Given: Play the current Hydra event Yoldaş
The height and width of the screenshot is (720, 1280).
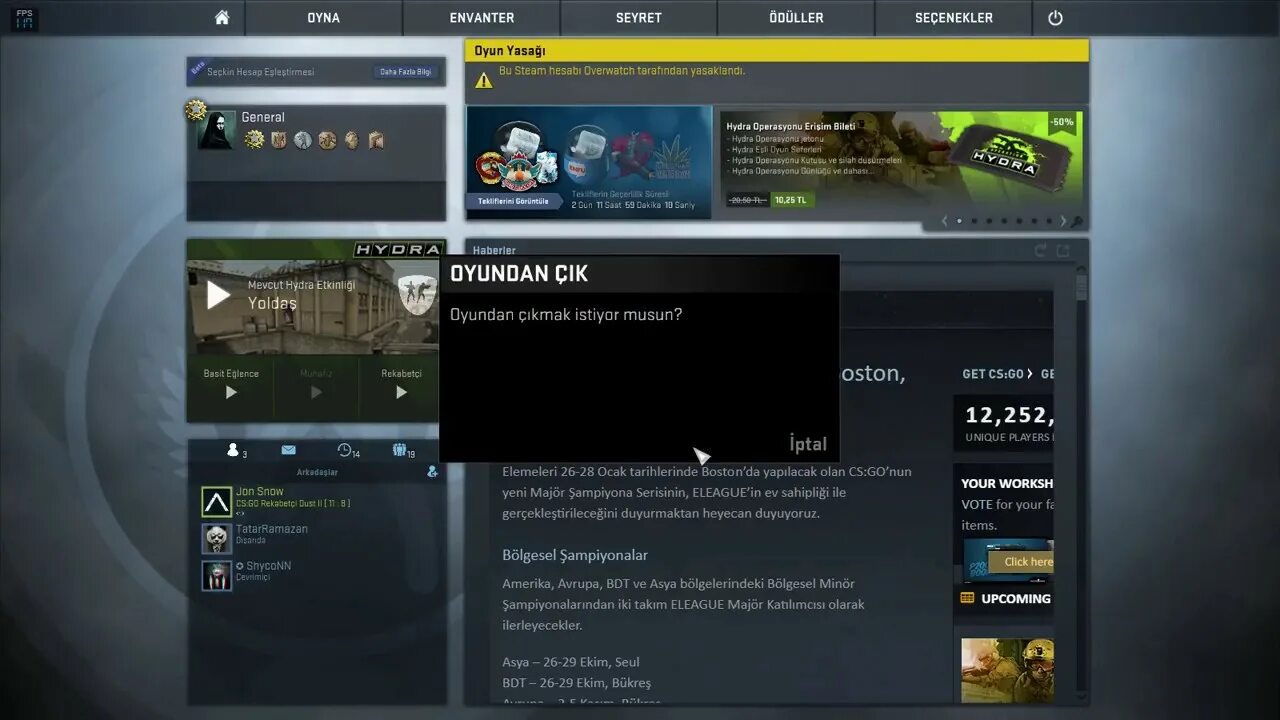Looking at the screenshot, I should (x=218, y=295).
